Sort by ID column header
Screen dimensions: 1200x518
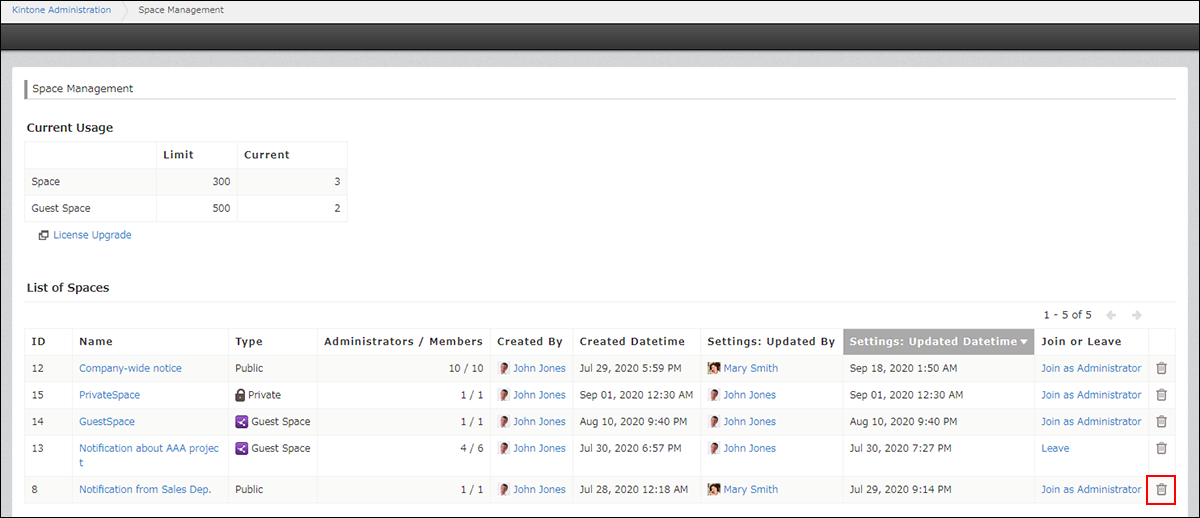click(39, 341)
